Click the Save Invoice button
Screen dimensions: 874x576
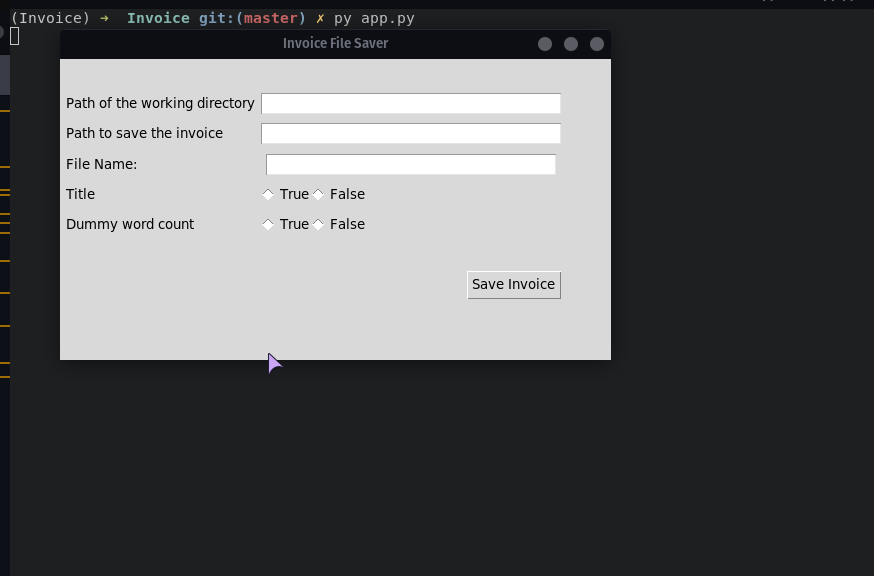point(514,285)
